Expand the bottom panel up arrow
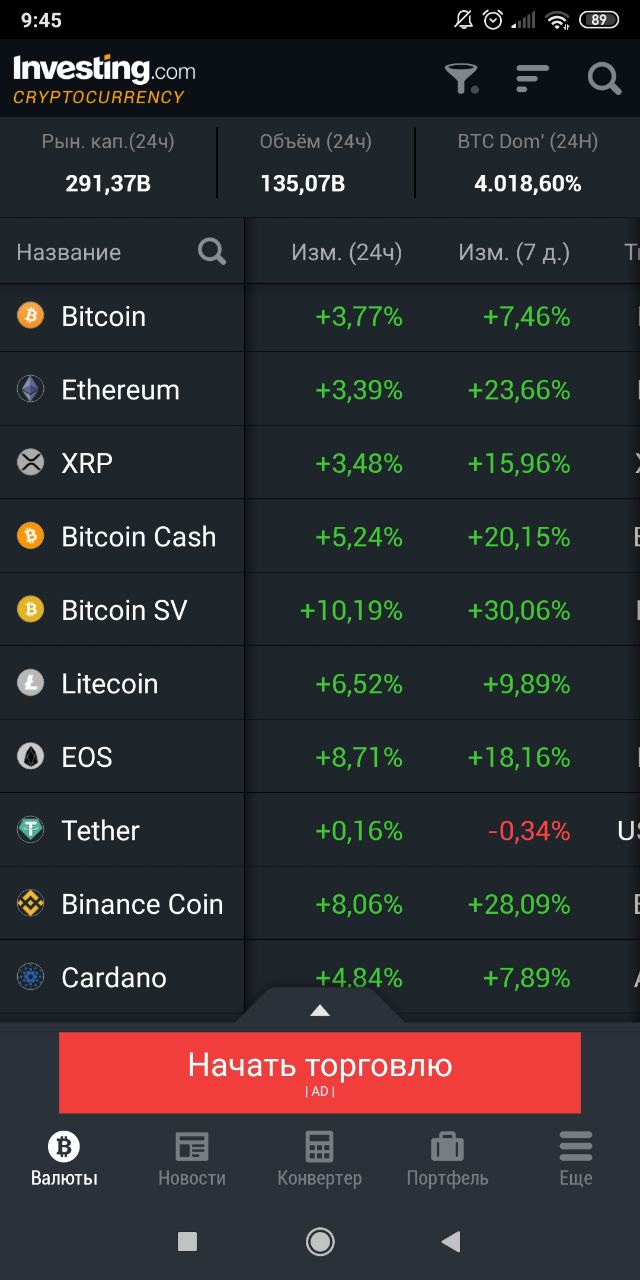 pyautogui.click(x=320, y=1011)
